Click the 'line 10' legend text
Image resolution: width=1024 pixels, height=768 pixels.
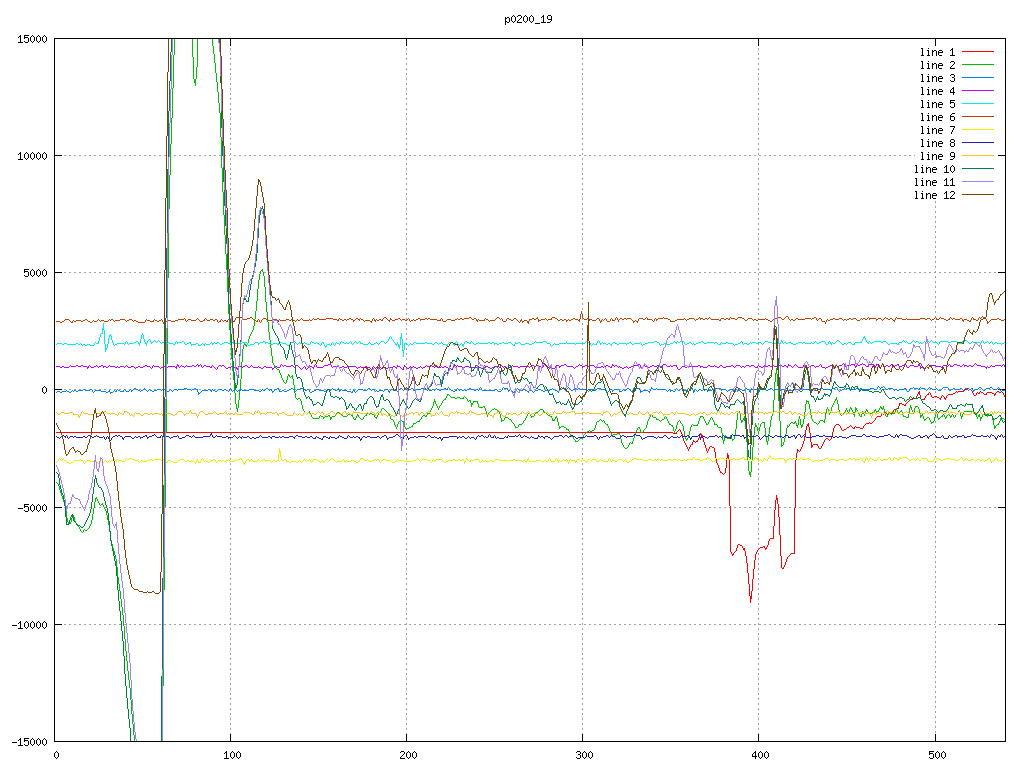click(x=934, y=169)
